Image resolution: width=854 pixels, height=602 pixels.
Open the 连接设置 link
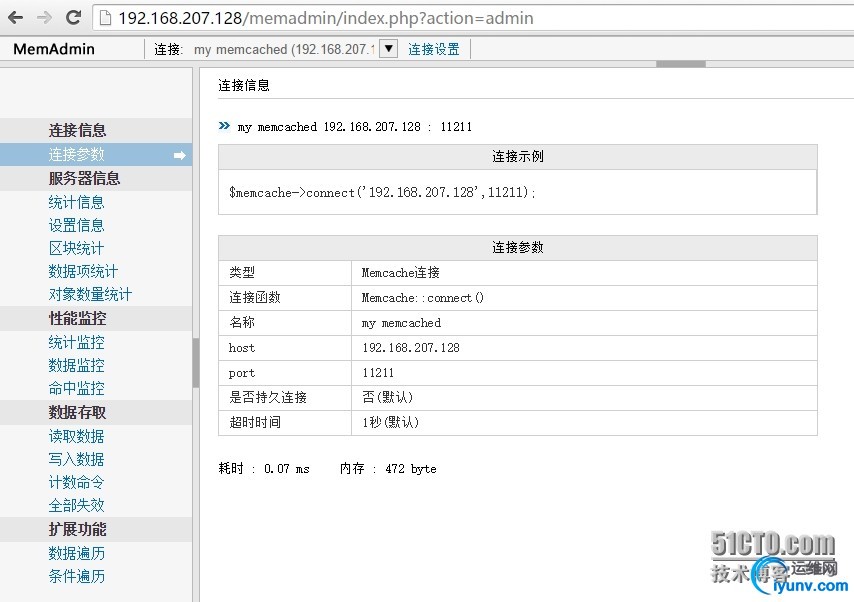click(434, 49)
